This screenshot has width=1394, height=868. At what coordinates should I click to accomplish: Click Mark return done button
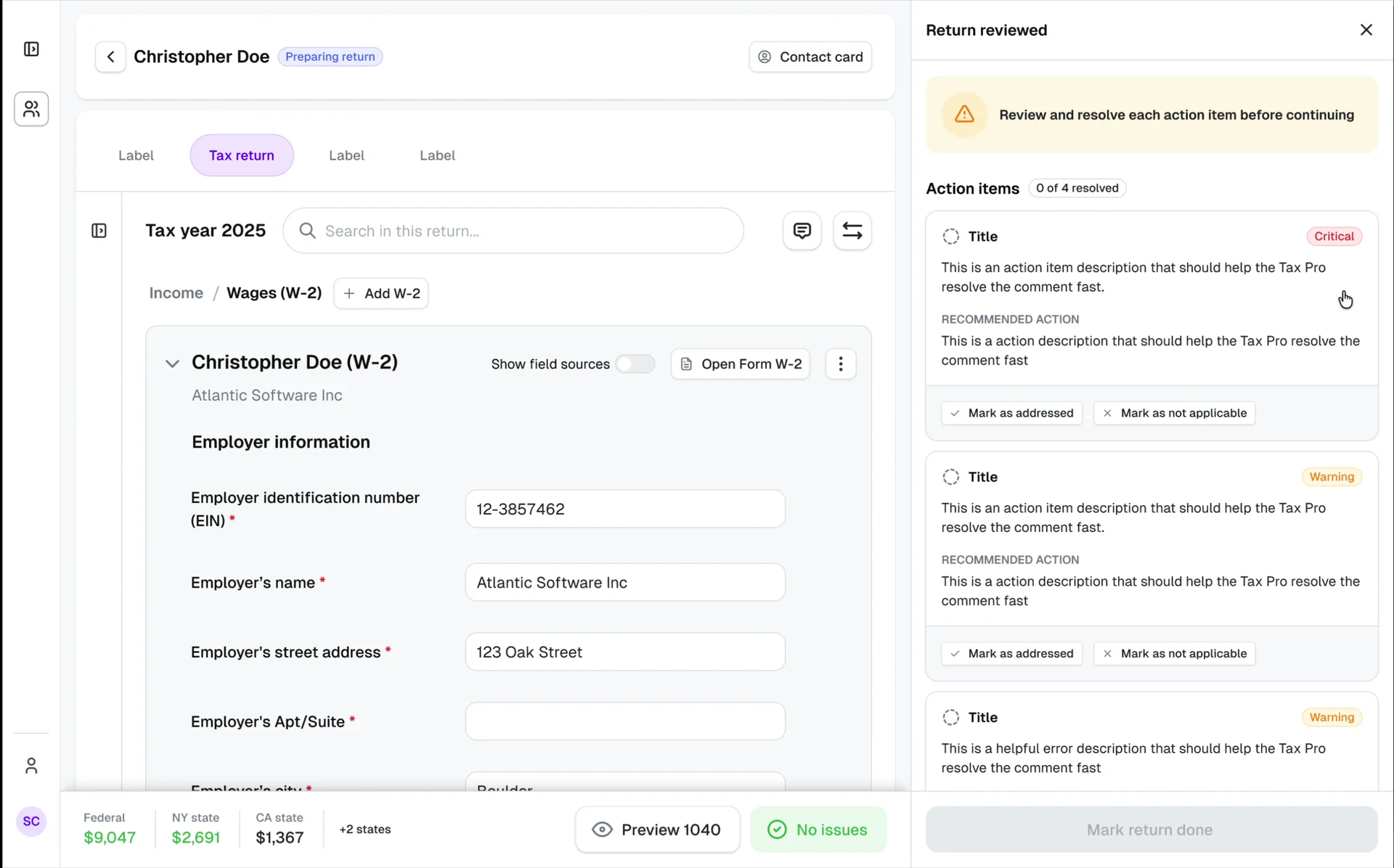coord(1152,830)
